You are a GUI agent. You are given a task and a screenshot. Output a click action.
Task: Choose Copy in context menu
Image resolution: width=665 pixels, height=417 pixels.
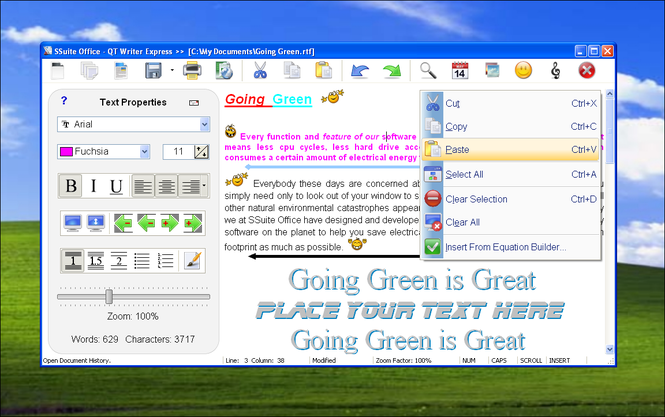[511, 126]
